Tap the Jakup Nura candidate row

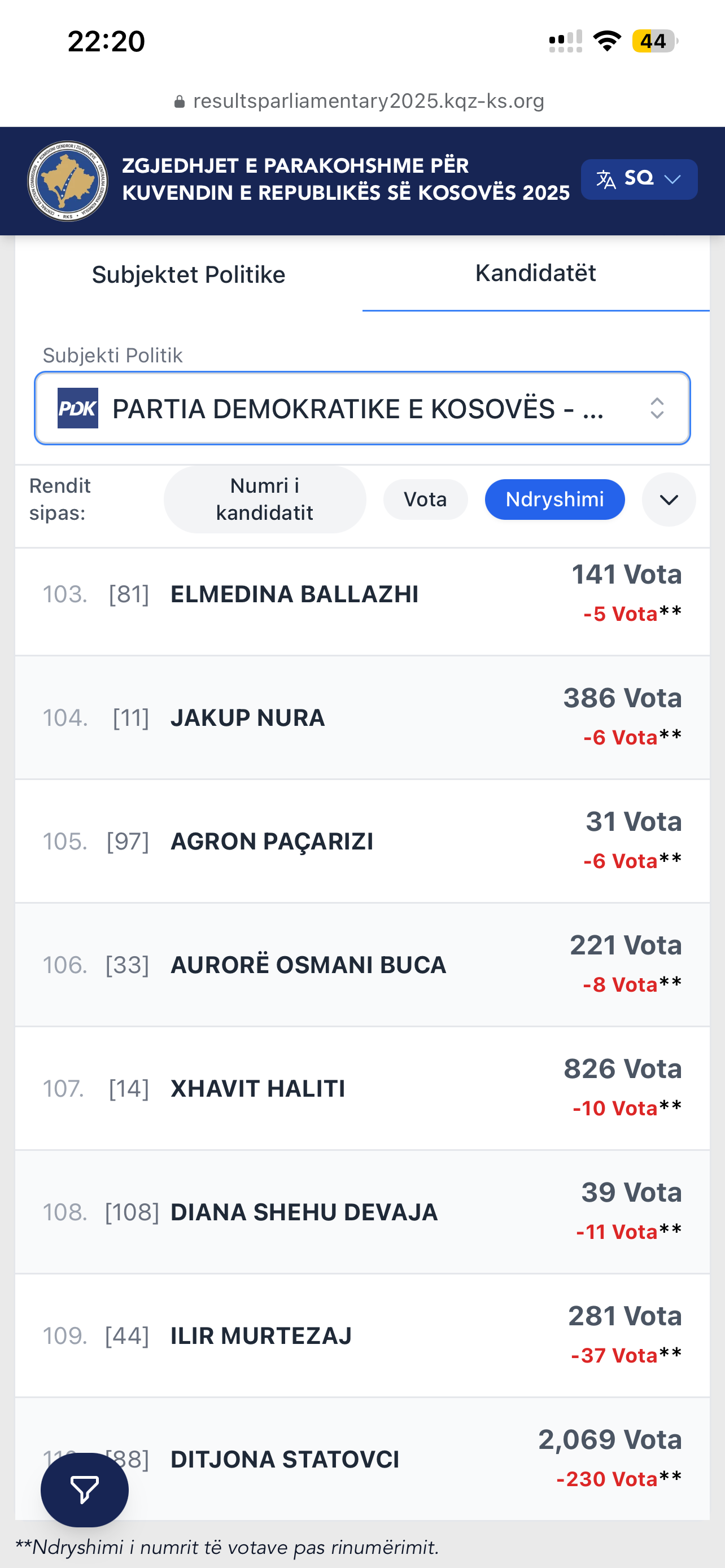pyautogui.click(x=362, y=717)
